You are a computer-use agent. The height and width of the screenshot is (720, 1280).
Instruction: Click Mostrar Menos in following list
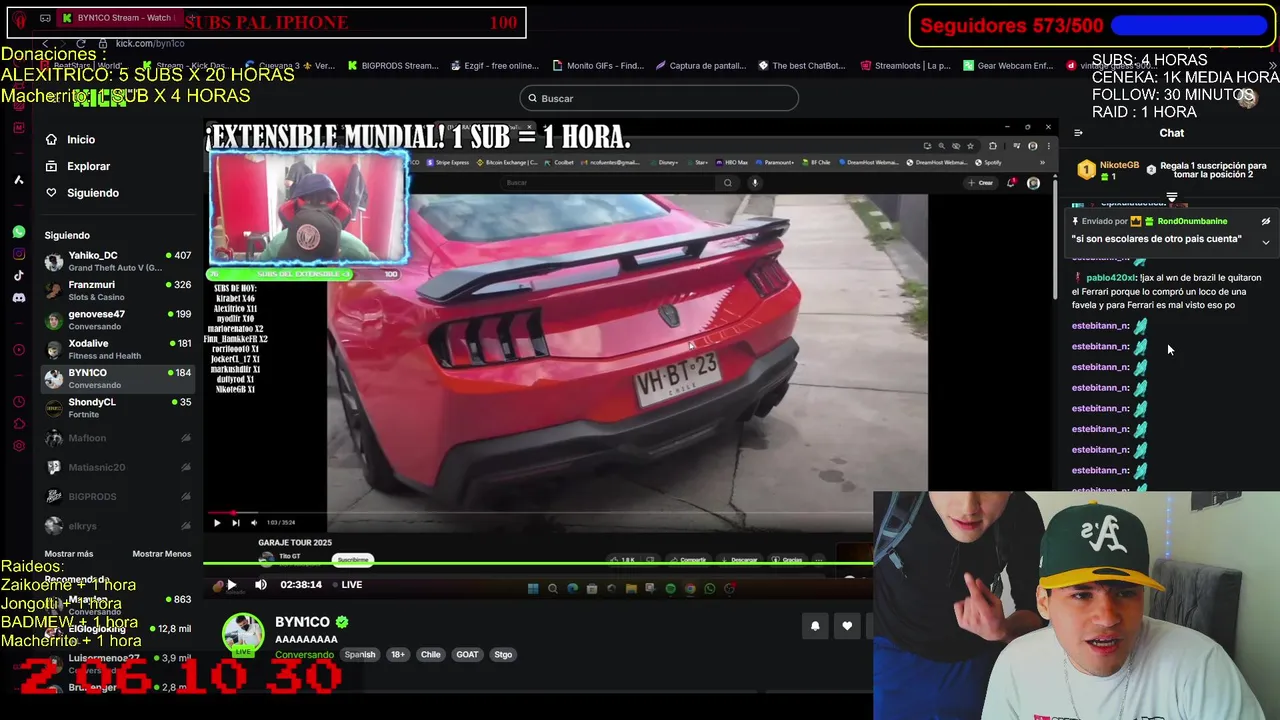(x=161, y=554)
